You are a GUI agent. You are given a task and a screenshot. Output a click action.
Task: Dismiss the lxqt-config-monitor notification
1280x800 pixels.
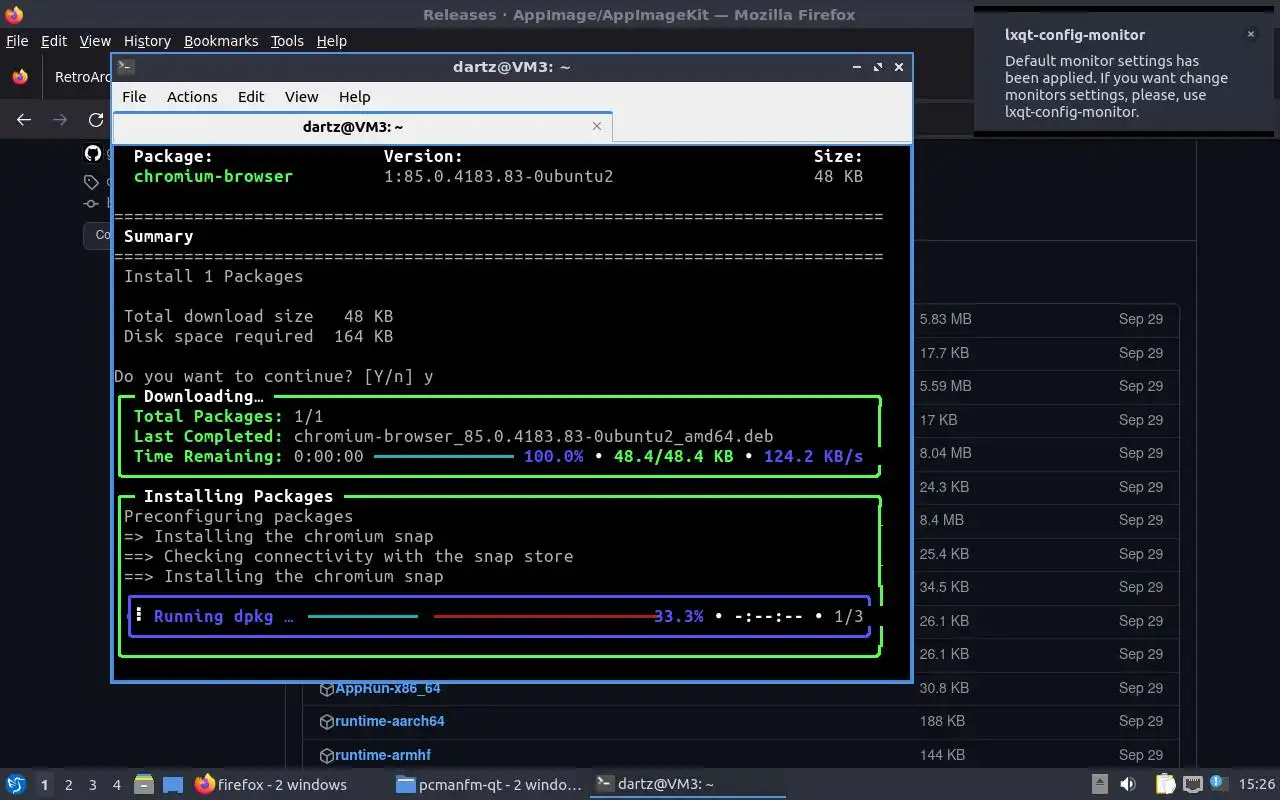pyautogui.click(x=1250, y=34)
